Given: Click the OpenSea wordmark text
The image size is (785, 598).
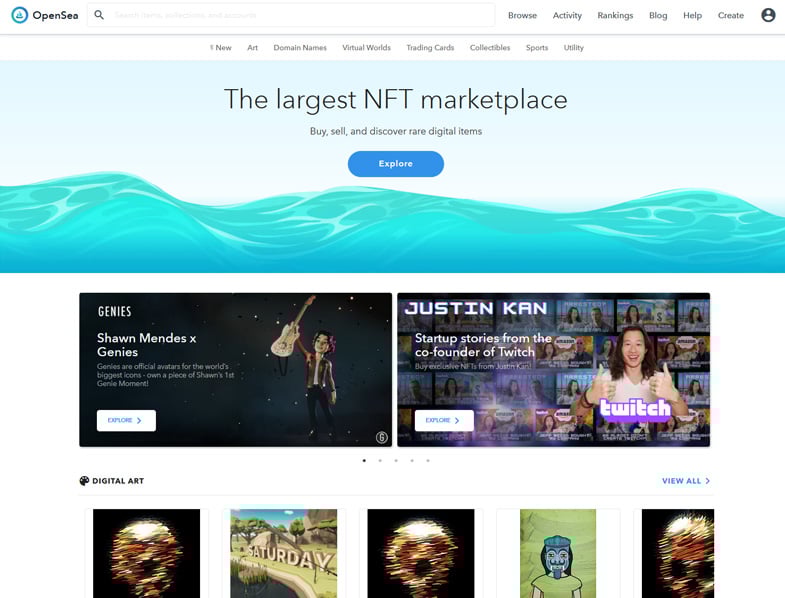Looking at the screenshot, I should click(x=56, y=16).
